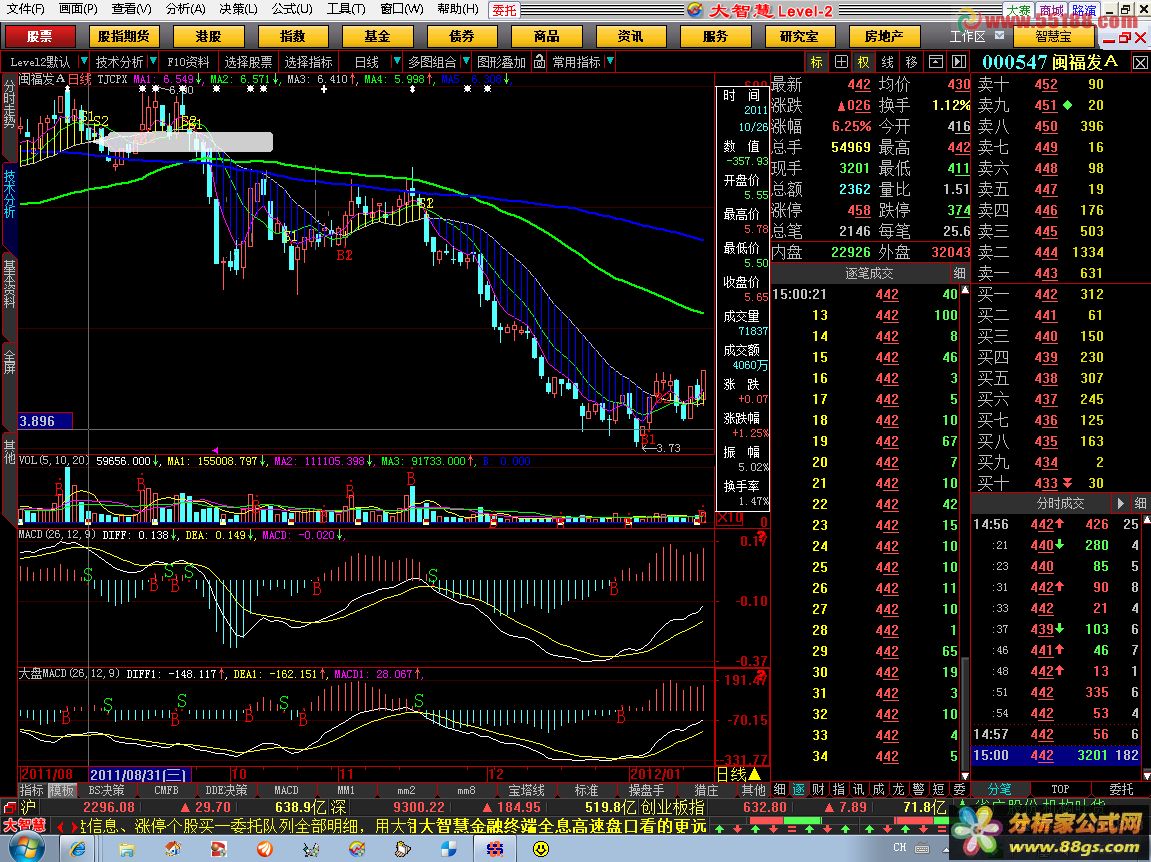Open the 分析(A) menu
This screenshot has width=1151, height=862.
tap(186, 10)
